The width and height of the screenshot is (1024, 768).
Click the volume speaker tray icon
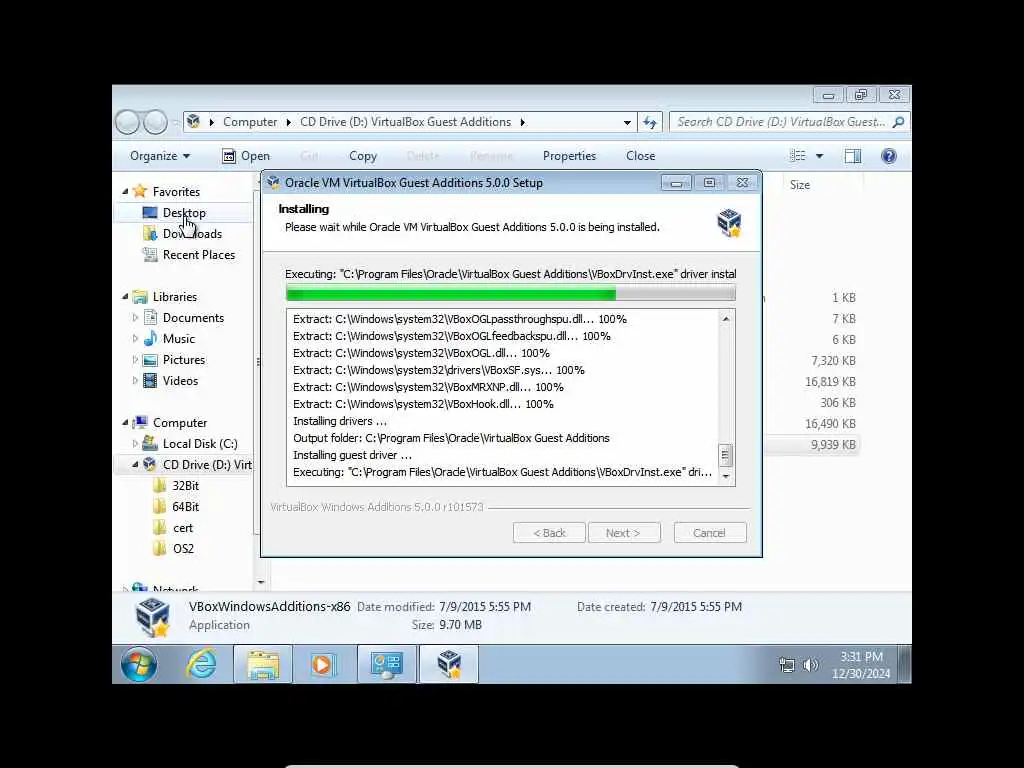coord(810,665)
